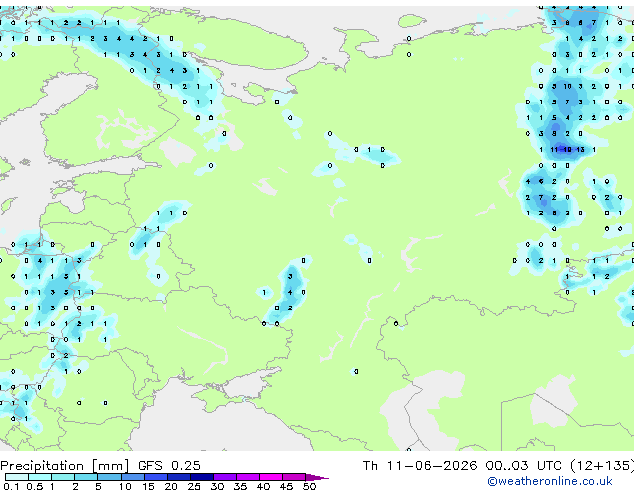Click the 5 to 10 mm legend swatch
Screen dimensions: 634x490
pyautogui.click(x=109, y=477)
